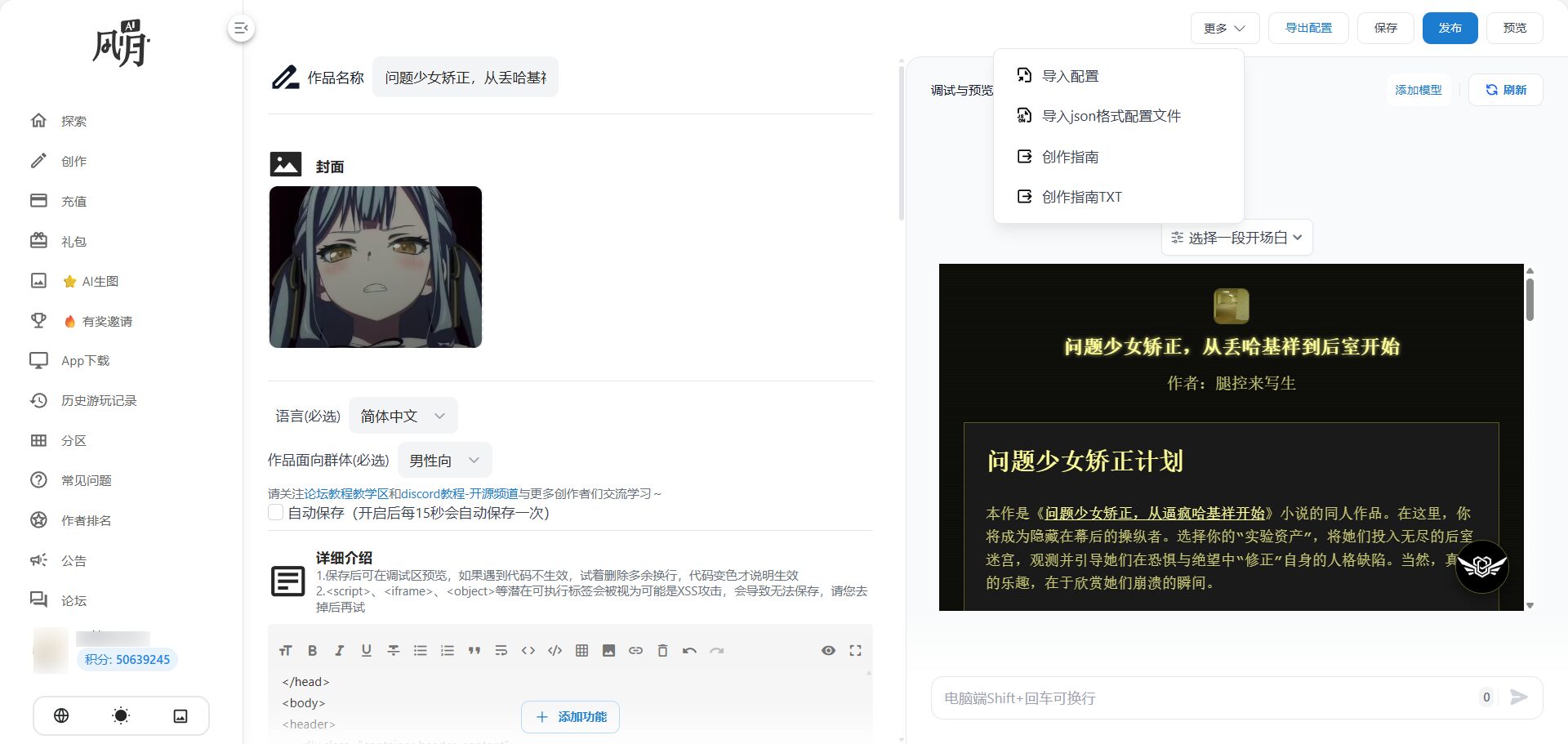Click the globe language icon in sidebar

[x=61, y=716]
